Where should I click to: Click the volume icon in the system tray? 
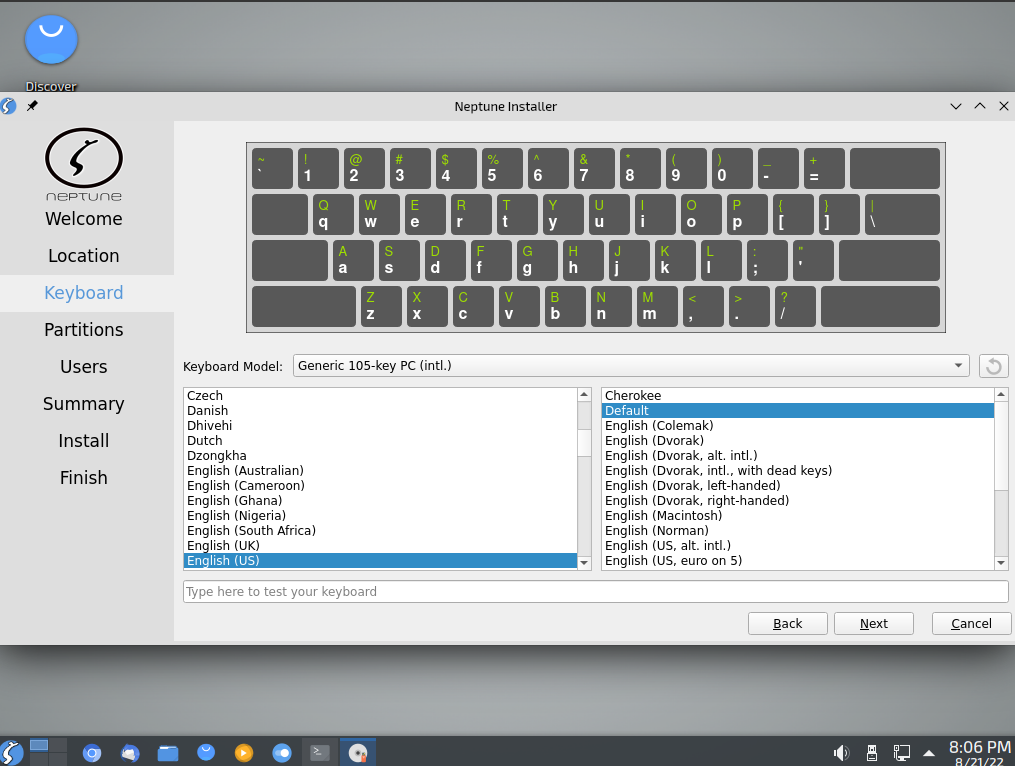[842, 752]
